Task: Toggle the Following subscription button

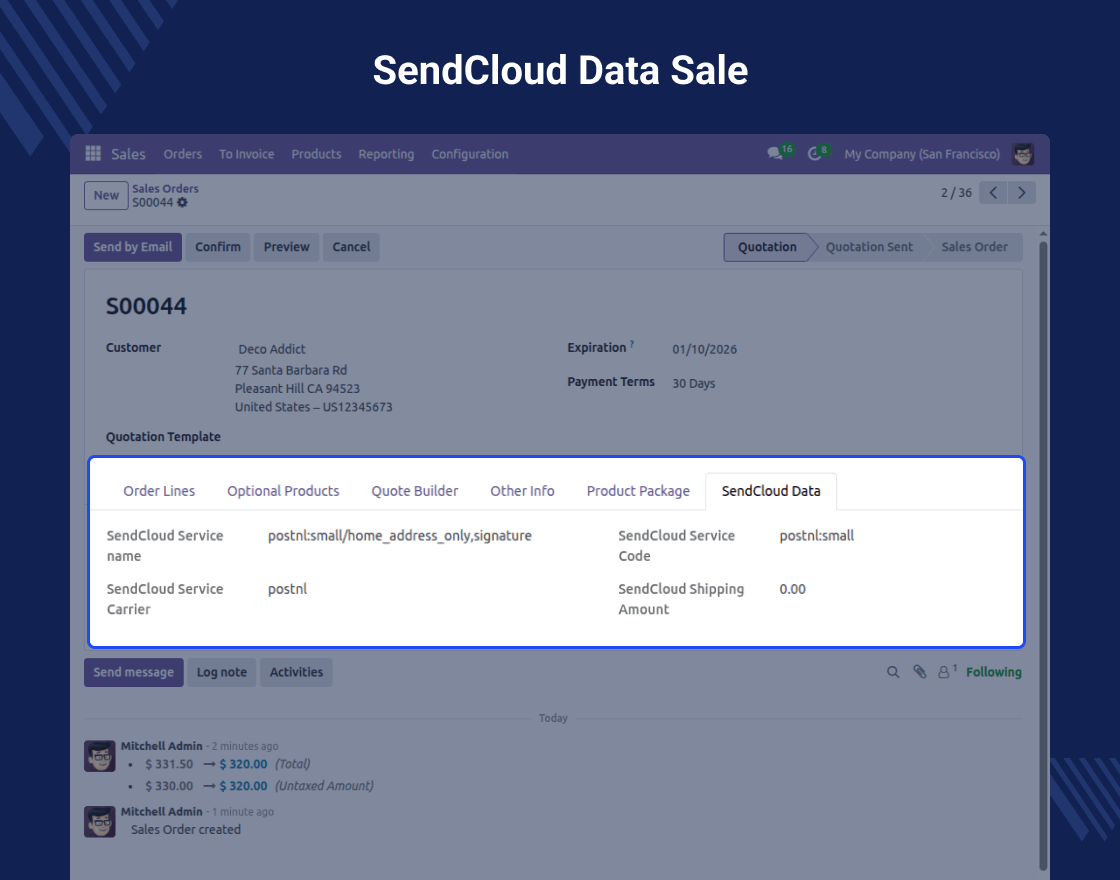Action: [x=993, y=673]
